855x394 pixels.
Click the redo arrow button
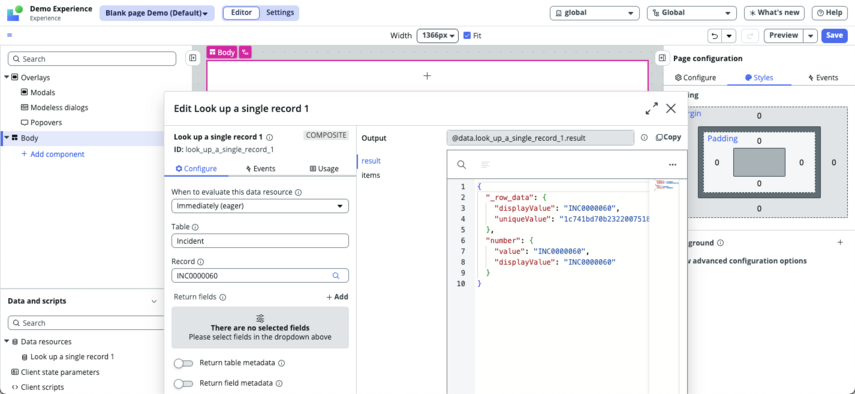pos(750,36)
